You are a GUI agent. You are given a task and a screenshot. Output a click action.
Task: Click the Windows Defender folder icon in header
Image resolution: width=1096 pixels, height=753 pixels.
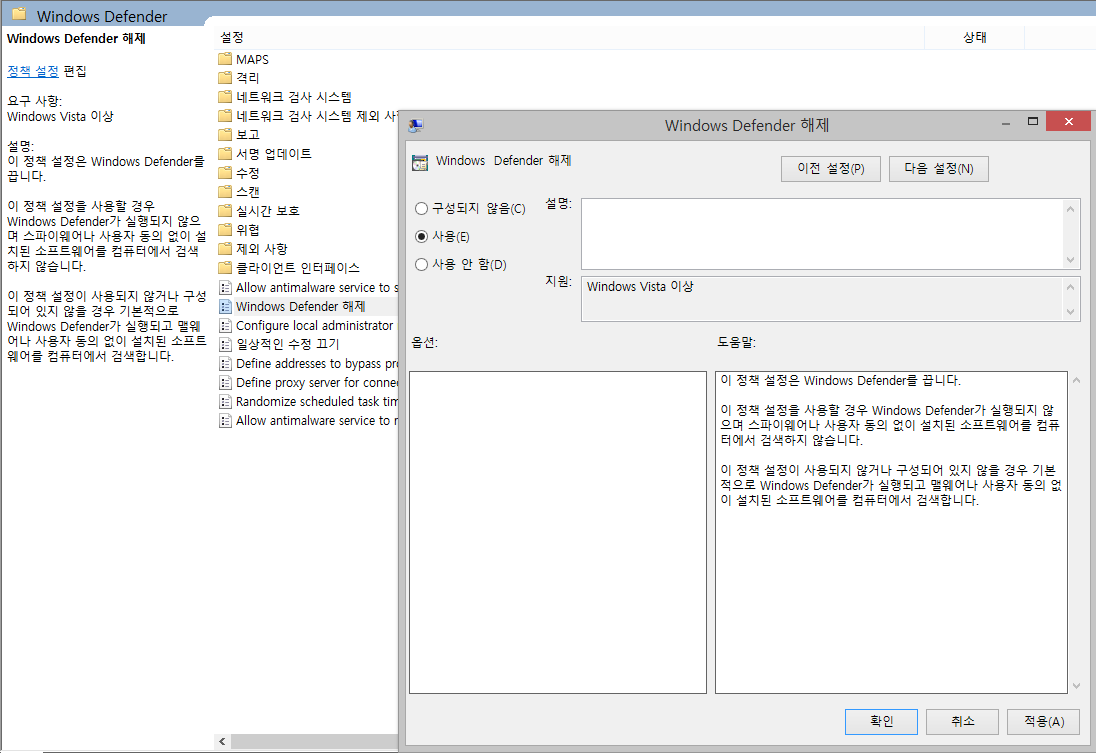[x=19, y=13]
